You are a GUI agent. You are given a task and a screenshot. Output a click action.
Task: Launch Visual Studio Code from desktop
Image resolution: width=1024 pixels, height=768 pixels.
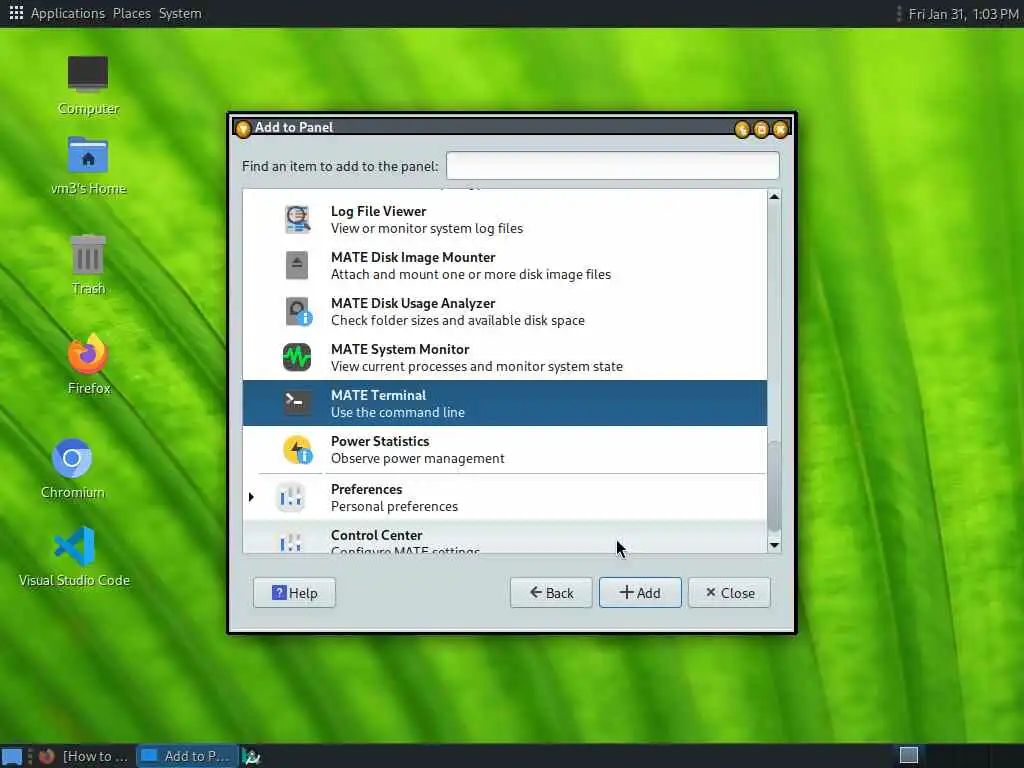click(x=74, y=546)
